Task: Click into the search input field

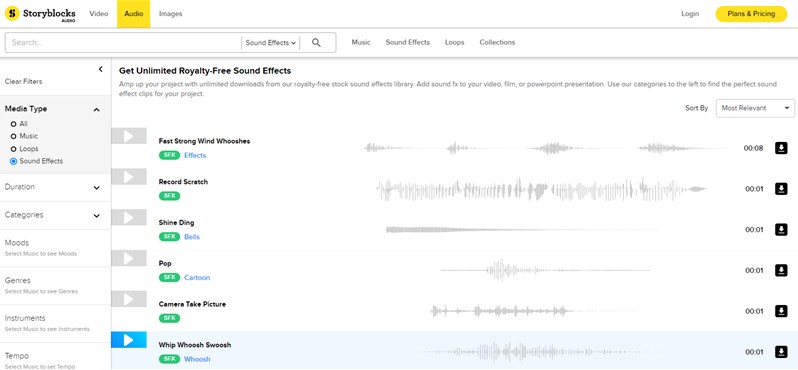Action: coord(123,43)
